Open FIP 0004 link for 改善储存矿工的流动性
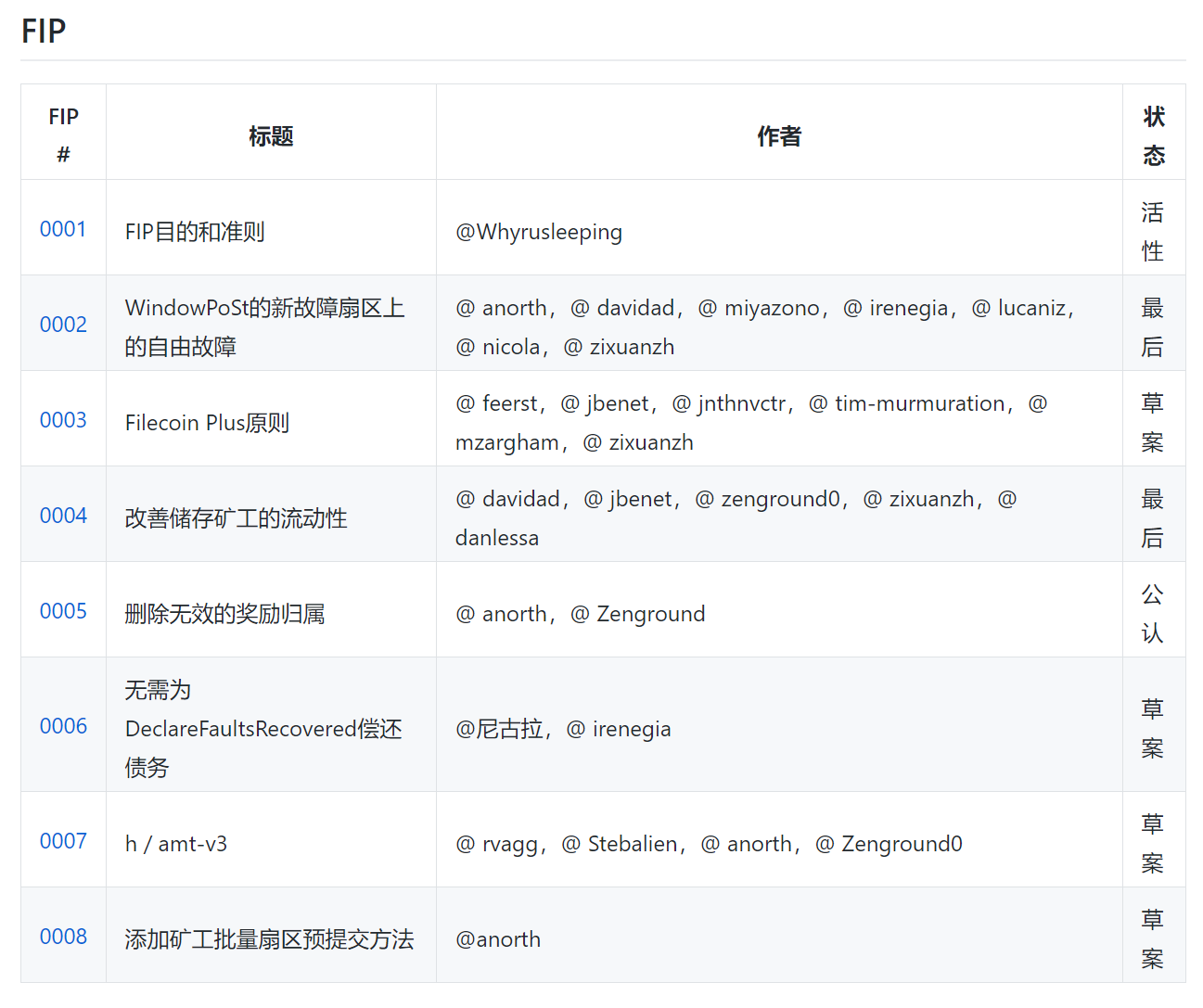Viewport: 1203px width, 1008px height. point(62,516)
